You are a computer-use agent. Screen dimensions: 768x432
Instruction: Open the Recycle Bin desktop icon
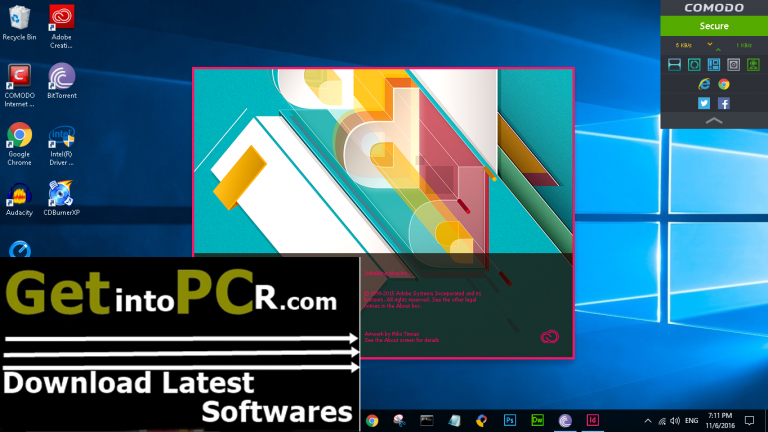19,23
